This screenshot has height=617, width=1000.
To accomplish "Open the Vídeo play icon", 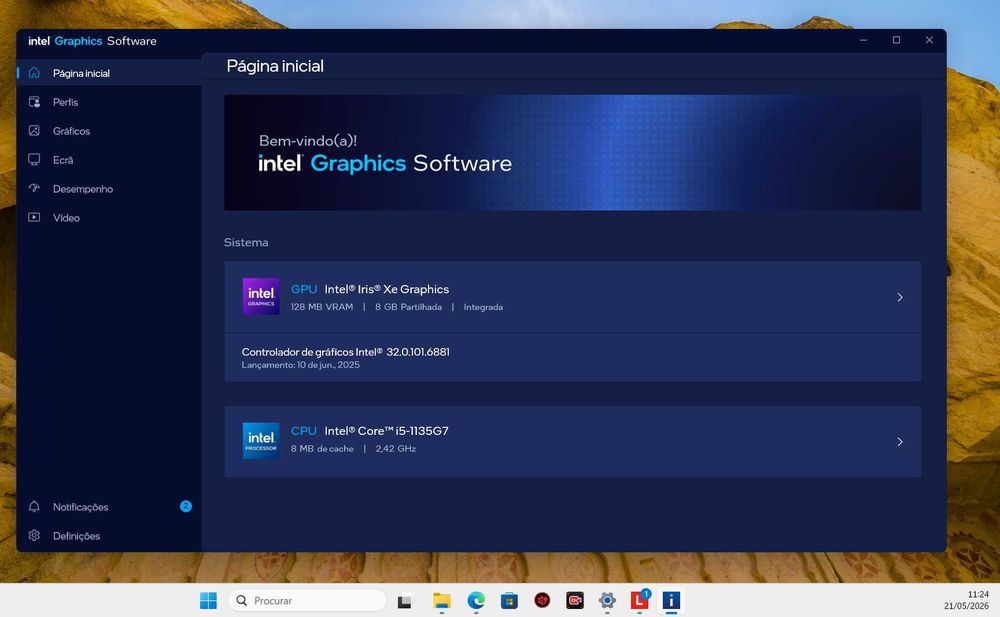I will pyautogui.click(x=34, y=218).
